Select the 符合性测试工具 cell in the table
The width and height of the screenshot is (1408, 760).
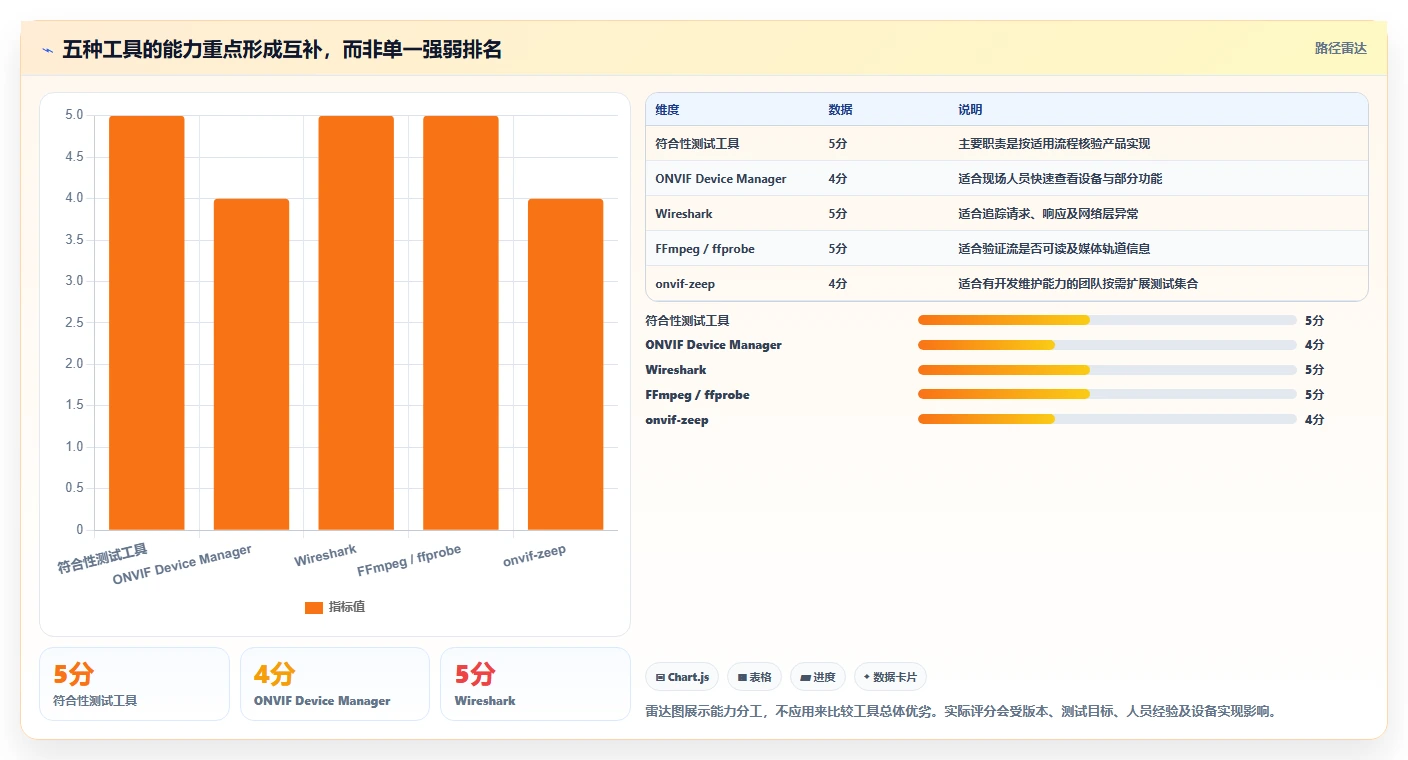697,144
